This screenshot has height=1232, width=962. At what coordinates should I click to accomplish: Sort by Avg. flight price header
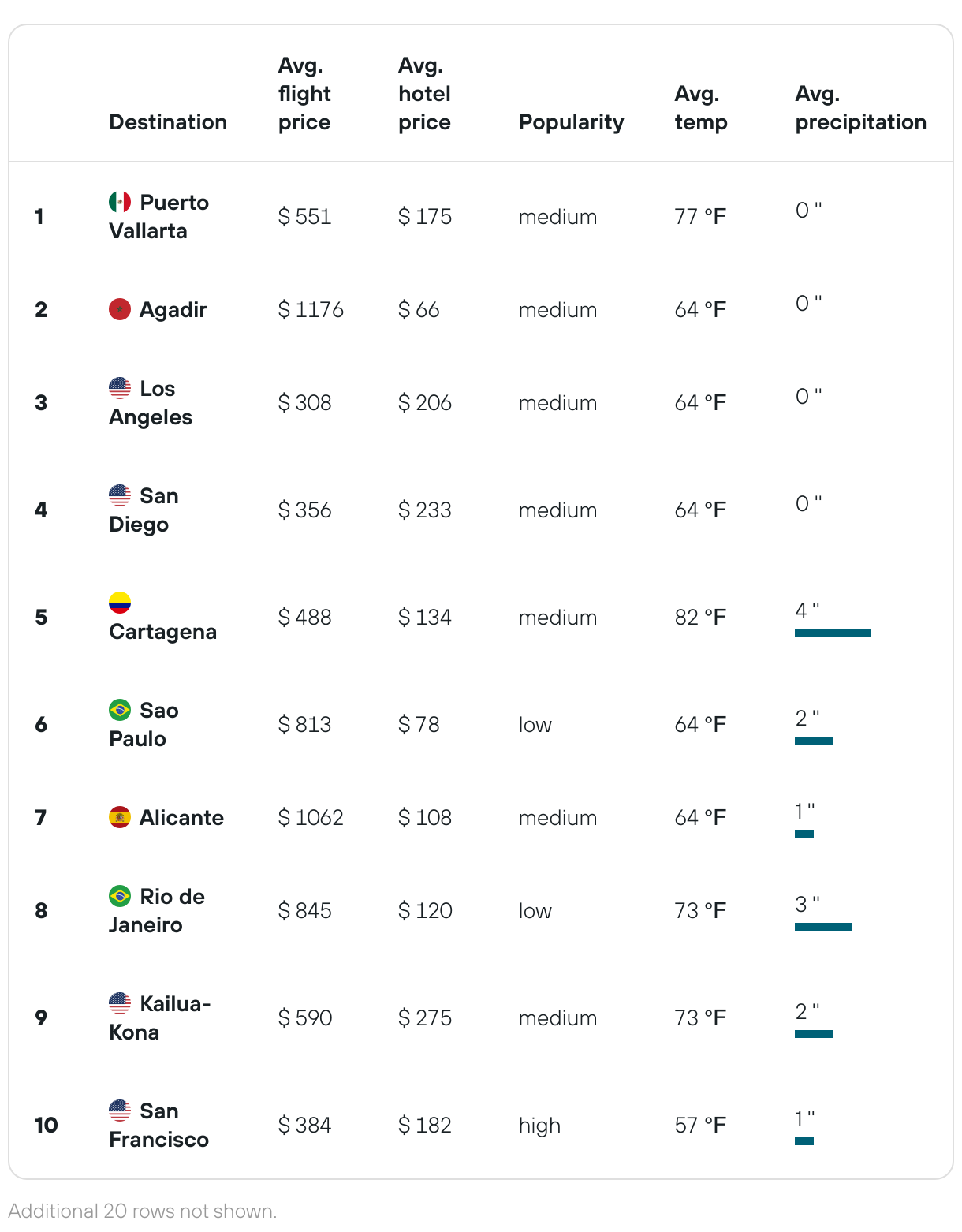point(304,94)
